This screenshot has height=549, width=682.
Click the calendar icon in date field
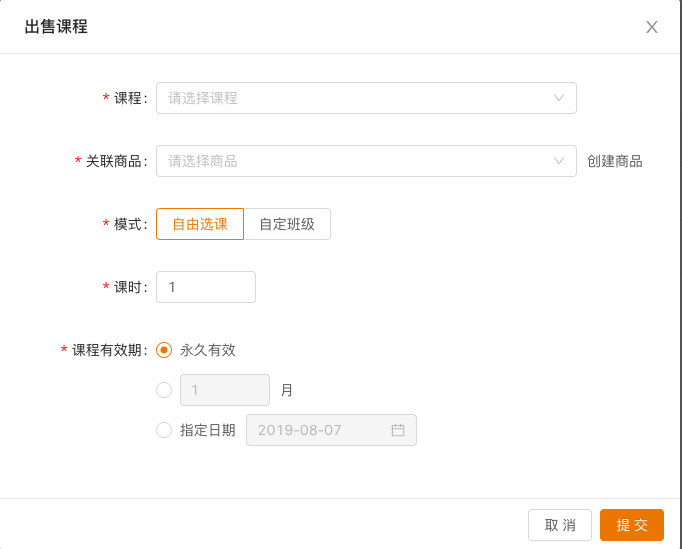point(398,430)
